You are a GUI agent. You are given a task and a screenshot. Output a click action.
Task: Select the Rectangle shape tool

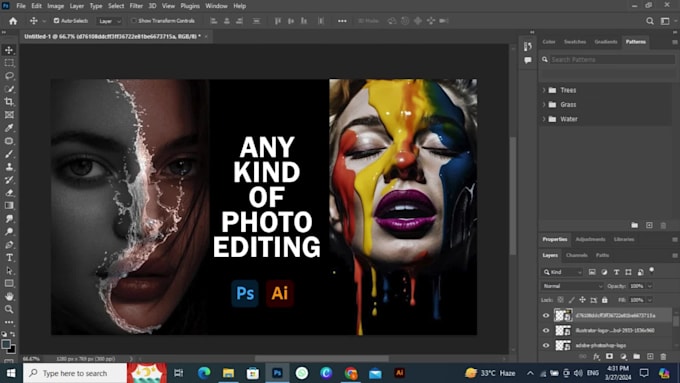click(x=9, y=284)
